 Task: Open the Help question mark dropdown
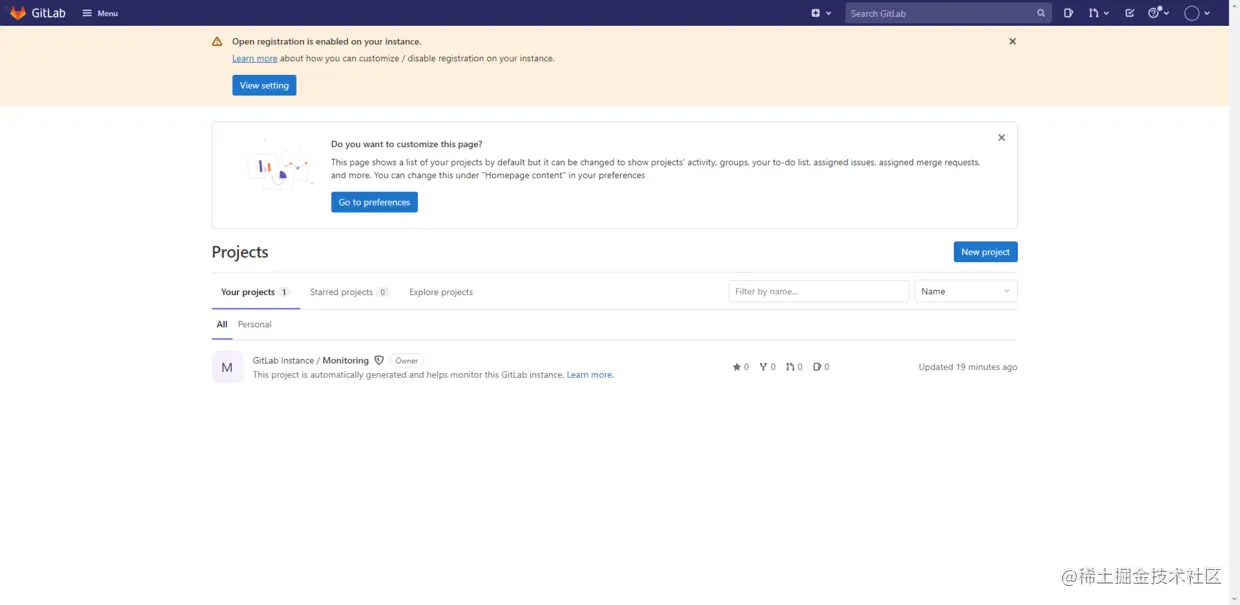[1158, 13]
